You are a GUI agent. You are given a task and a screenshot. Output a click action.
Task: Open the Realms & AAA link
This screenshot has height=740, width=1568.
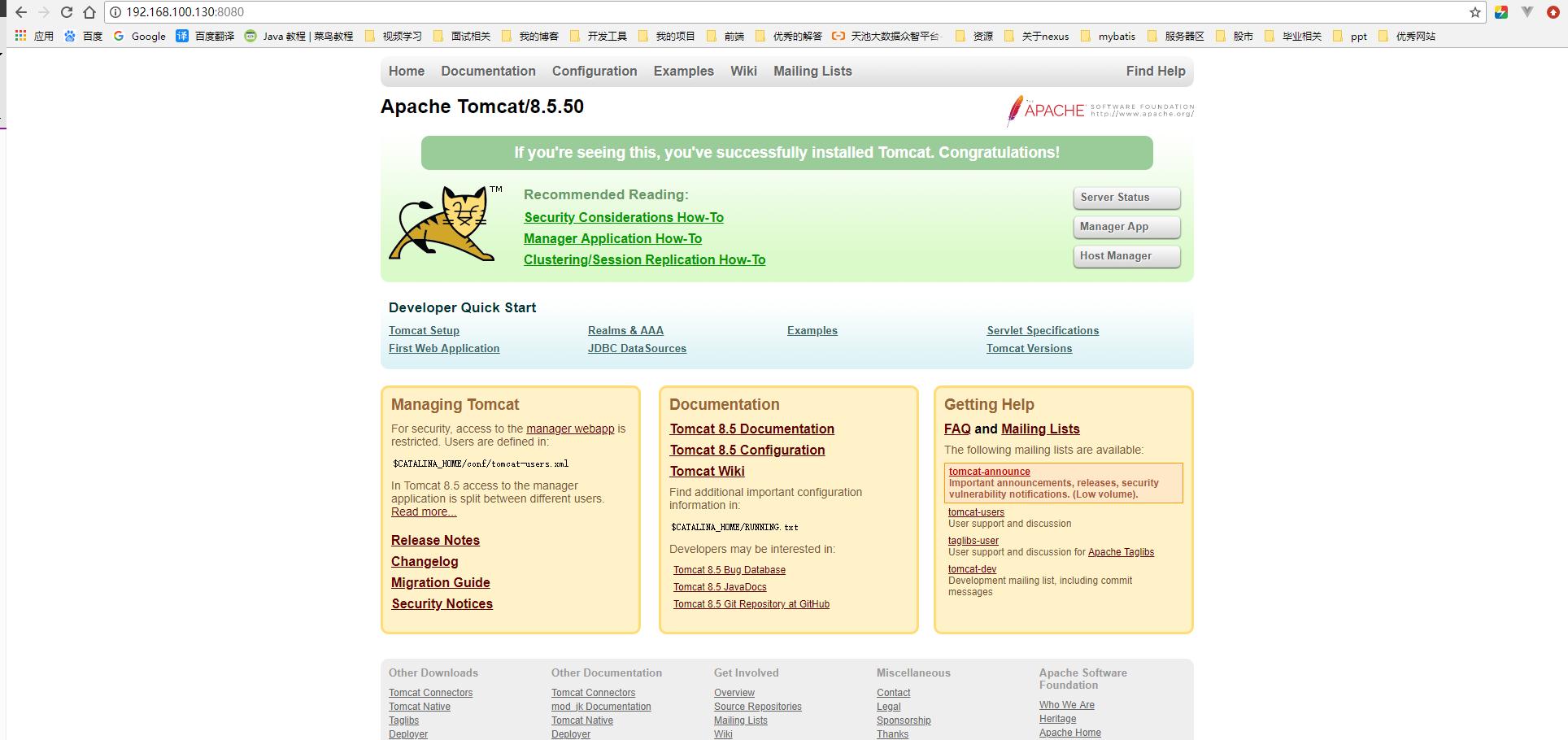click(625, 330)
